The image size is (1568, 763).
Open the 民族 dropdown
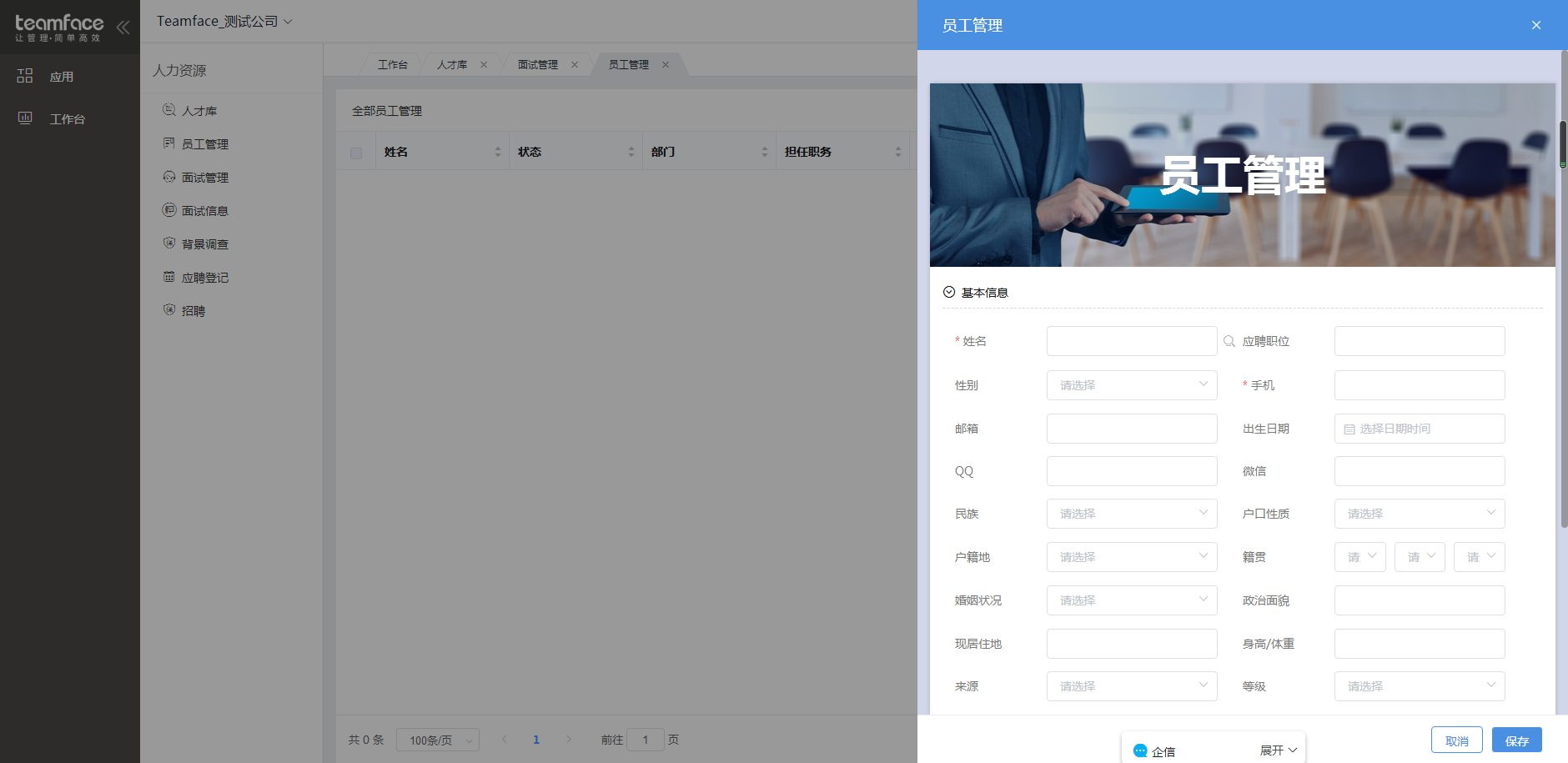1132,514
